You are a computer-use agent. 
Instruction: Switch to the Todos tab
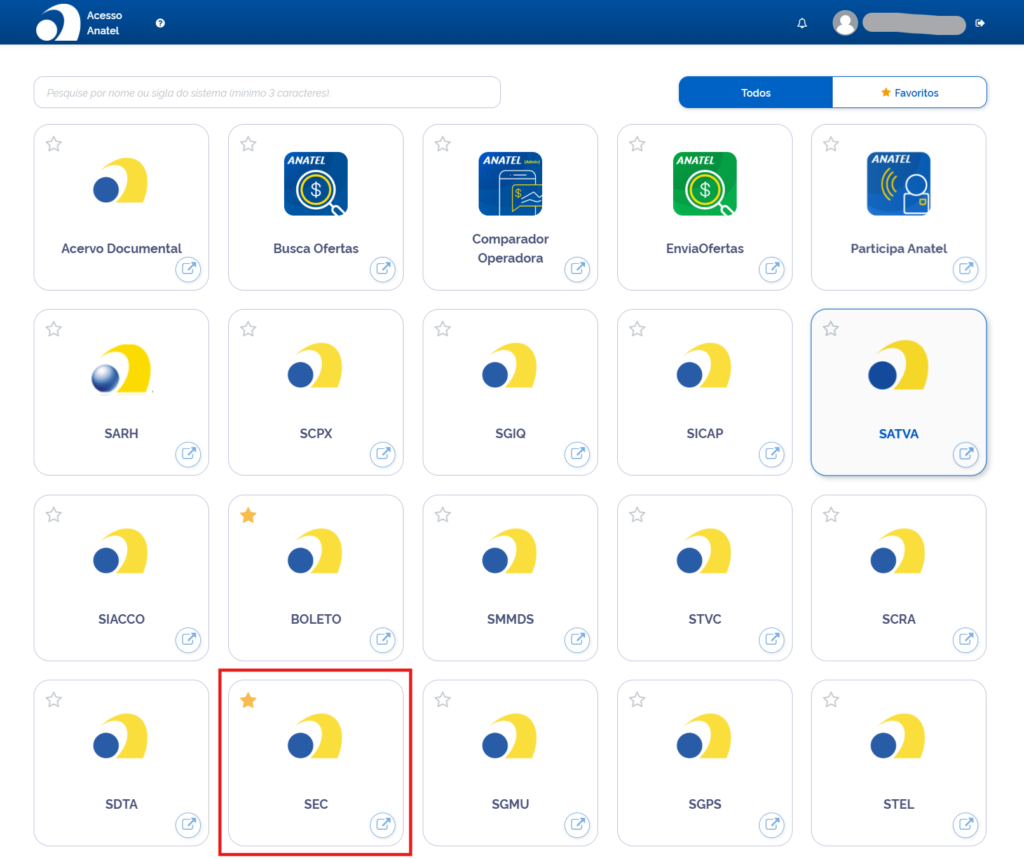click(x=756, y=93)
